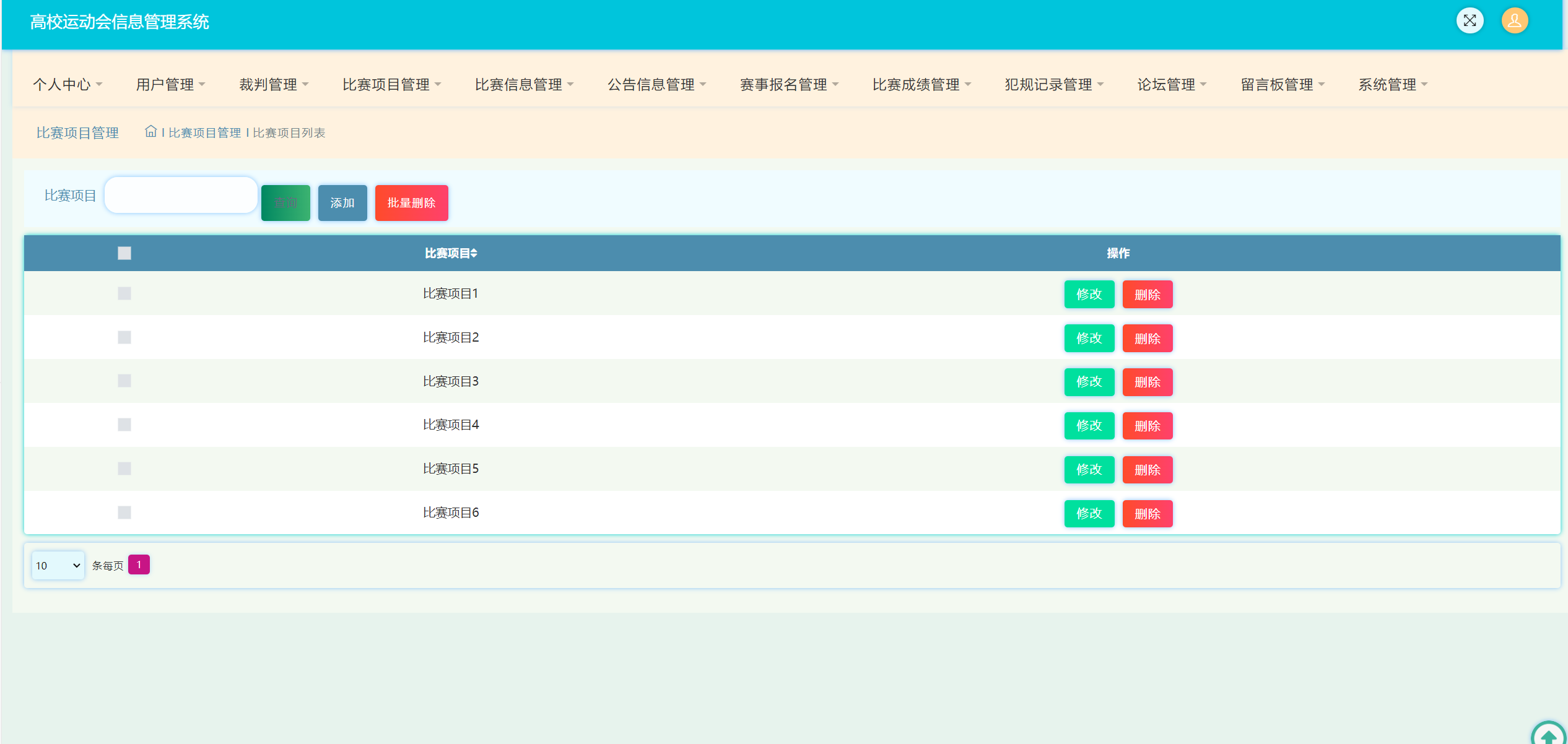Click the fullscreen toggle icon in header

tap(1470, 21)
